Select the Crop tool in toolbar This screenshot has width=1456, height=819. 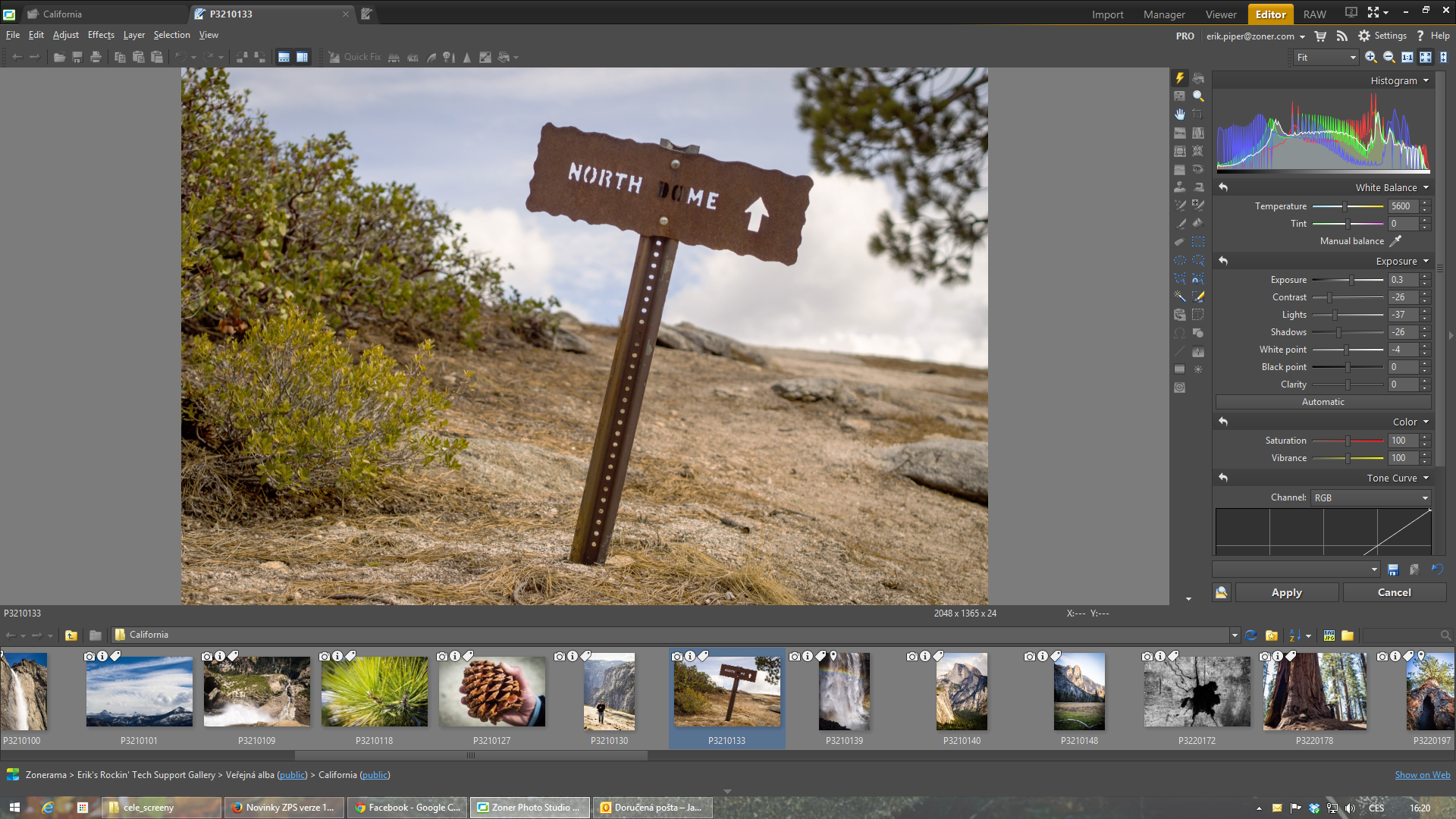tap(1197, 113)
